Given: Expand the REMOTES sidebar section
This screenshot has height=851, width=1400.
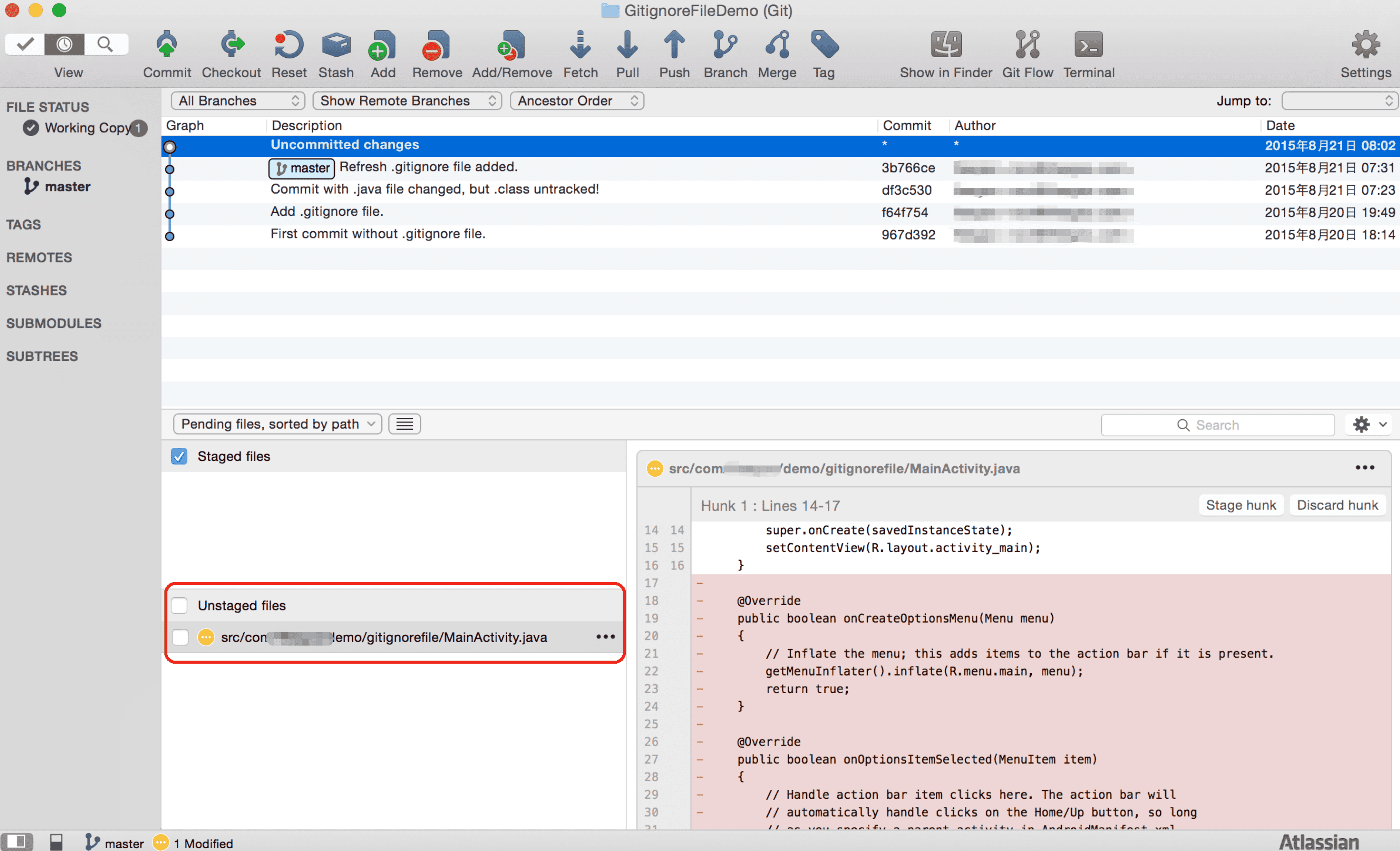Looking at the screenshot, I should coord(39,257).
